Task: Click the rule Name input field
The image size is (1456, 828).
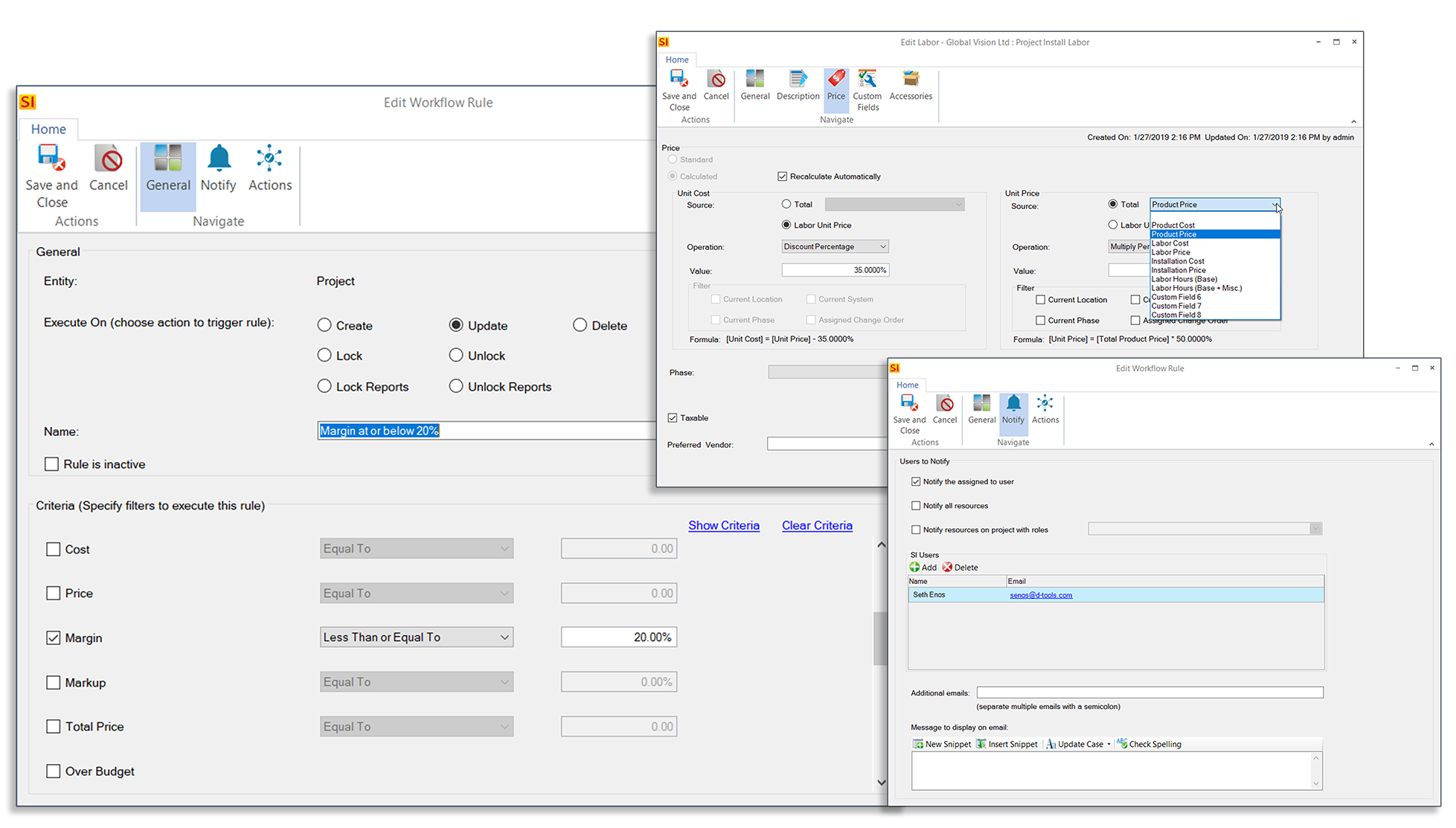Action: click(x=487, y=431)
